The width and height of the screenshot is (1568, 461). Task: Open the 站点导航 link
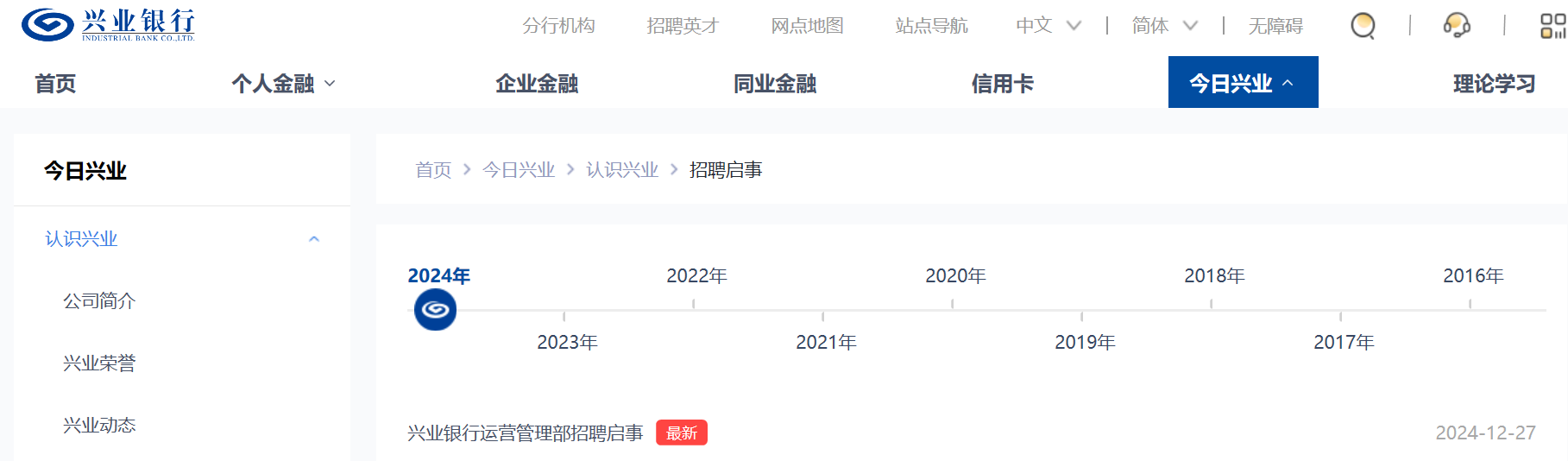(x=931, y=26)
